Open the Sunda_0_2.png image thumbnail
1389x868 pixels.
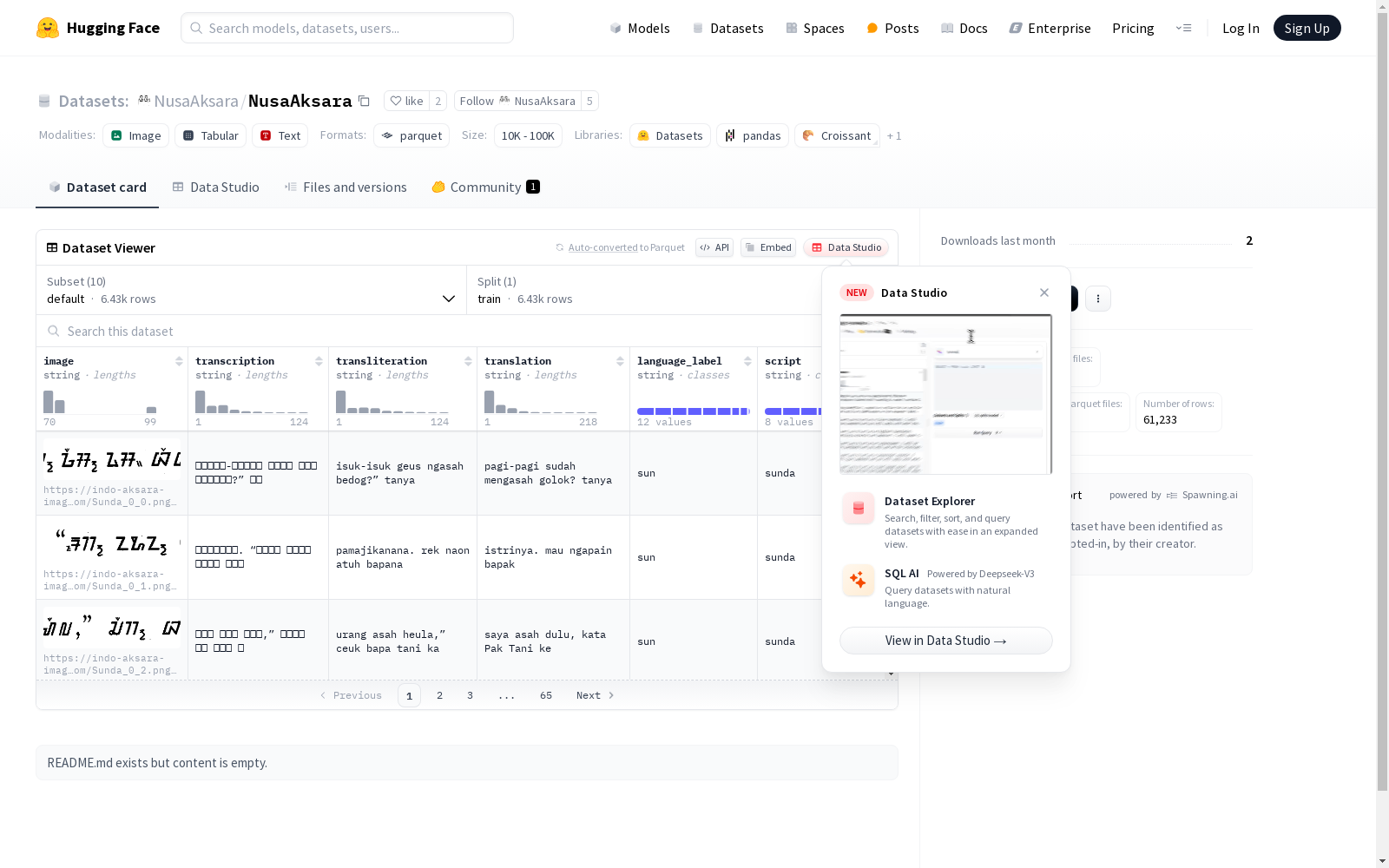(112, 628)
